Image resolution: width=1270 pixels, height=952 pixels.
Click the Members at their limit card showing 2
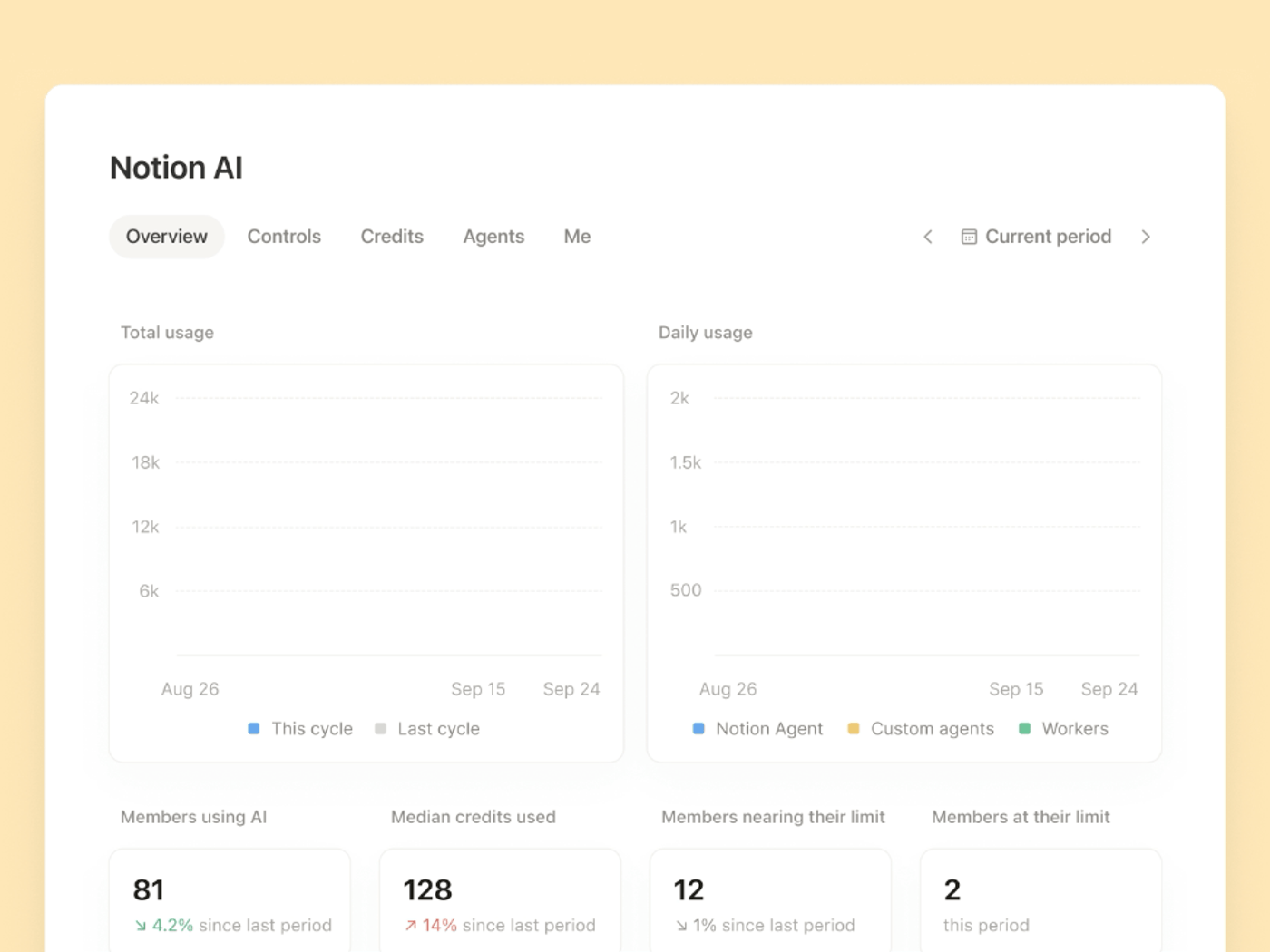click(1040, 900)
